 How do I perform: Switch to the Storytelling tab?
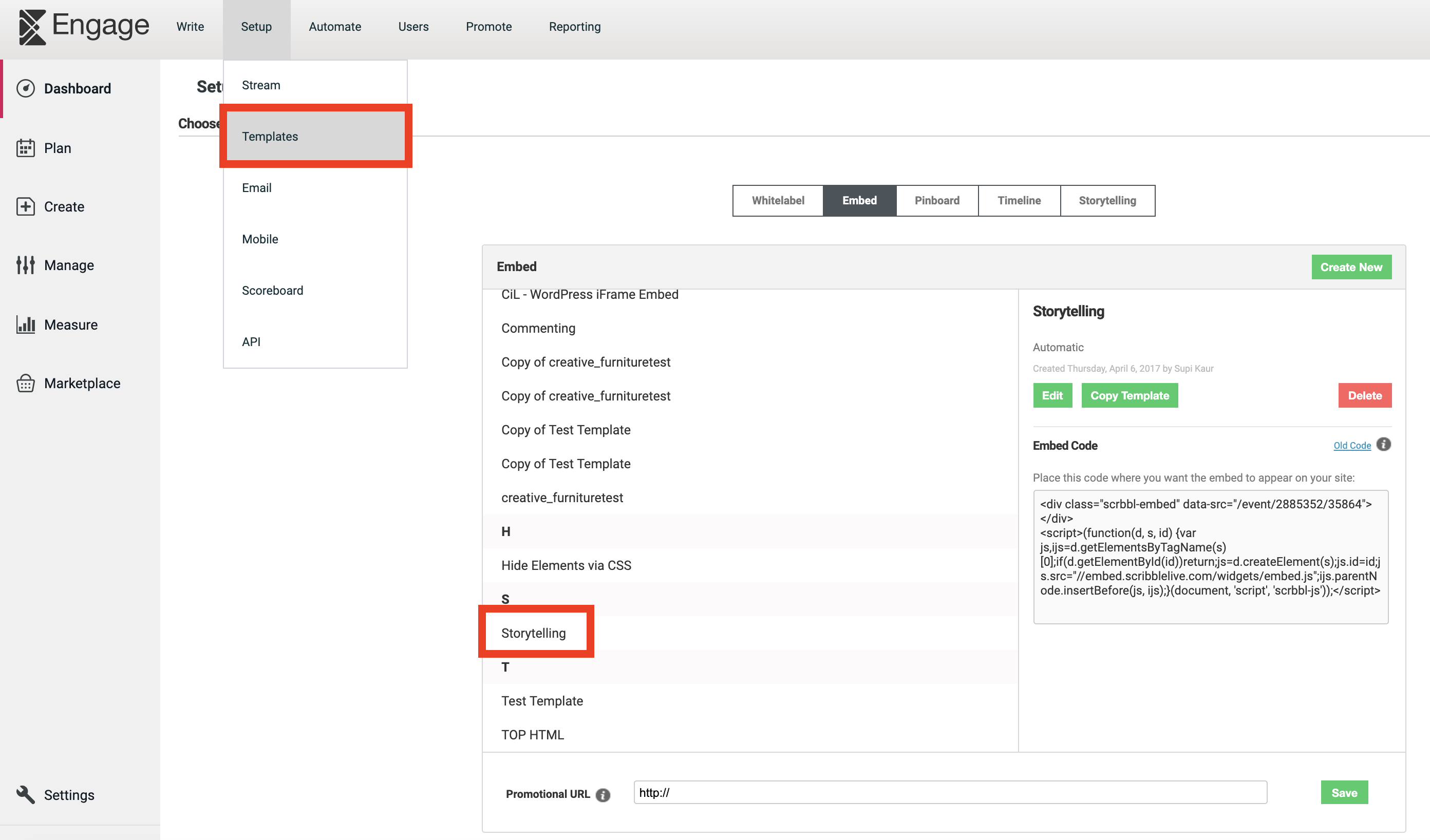(1107, 200)
